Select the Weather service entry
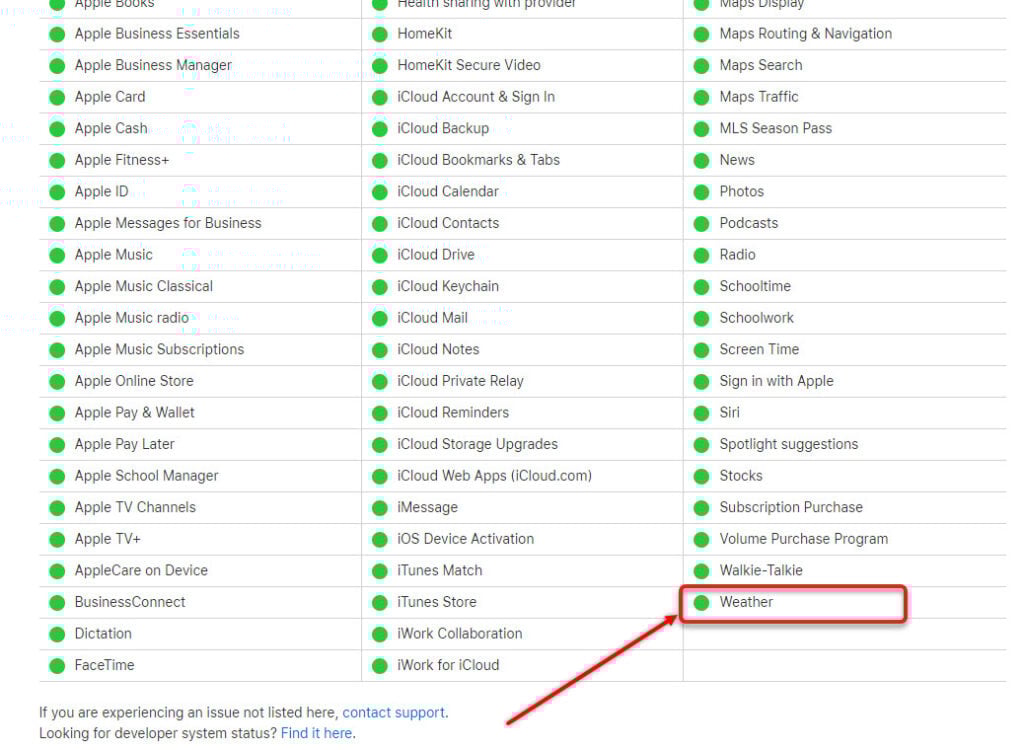This screenshot has height=750, width=1024. (x=746, y=602)
